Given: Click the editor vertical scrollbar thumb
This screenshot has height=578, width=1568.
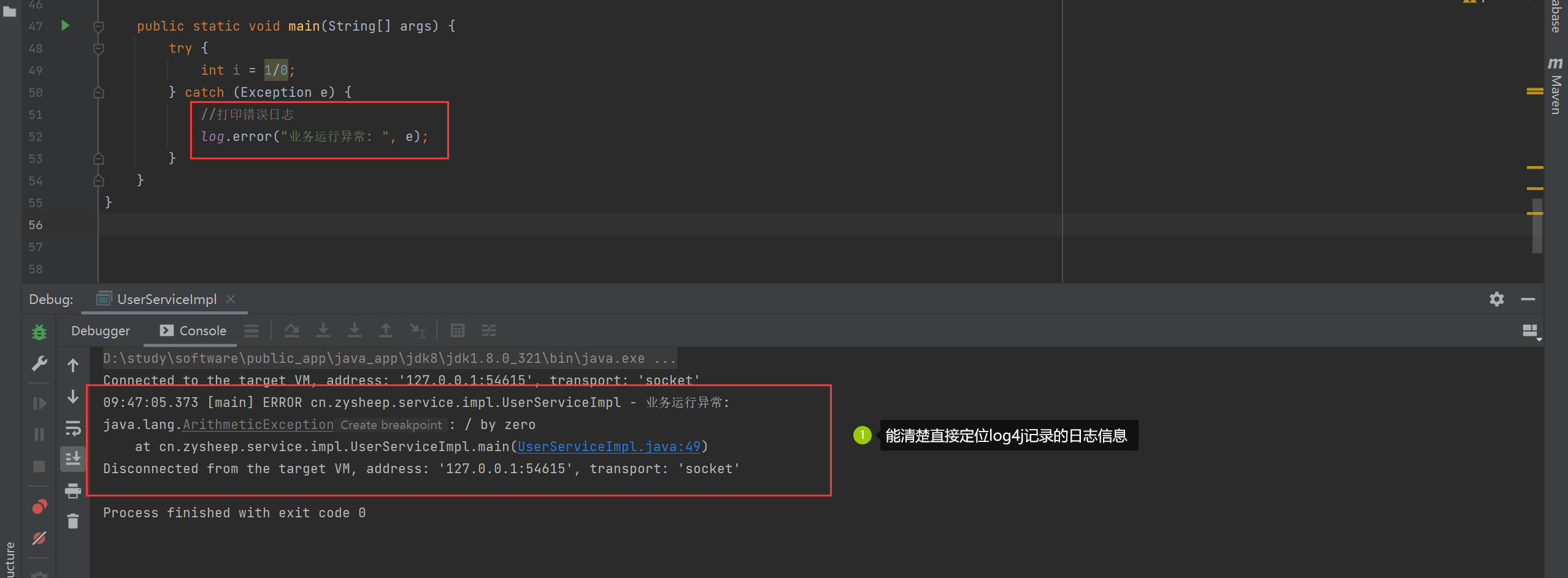Looking at the screenshot, I should tap(1537, 226).
